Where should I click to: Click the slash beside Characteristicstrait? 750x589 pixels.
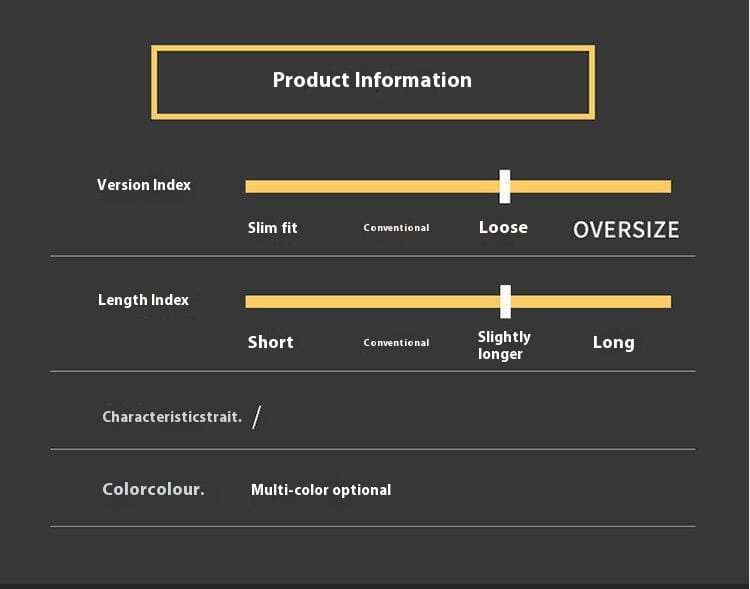[x=257, y=416]
